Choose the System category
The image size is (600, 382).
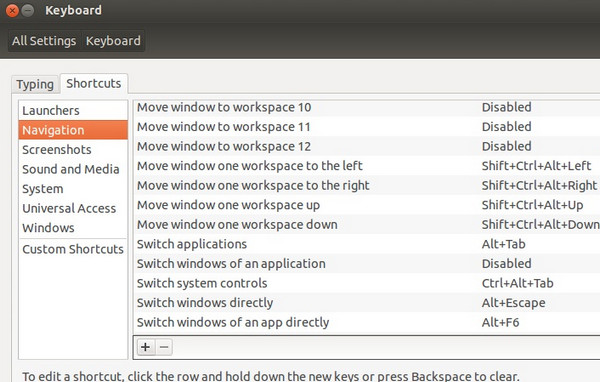click(x=73, y=189)
